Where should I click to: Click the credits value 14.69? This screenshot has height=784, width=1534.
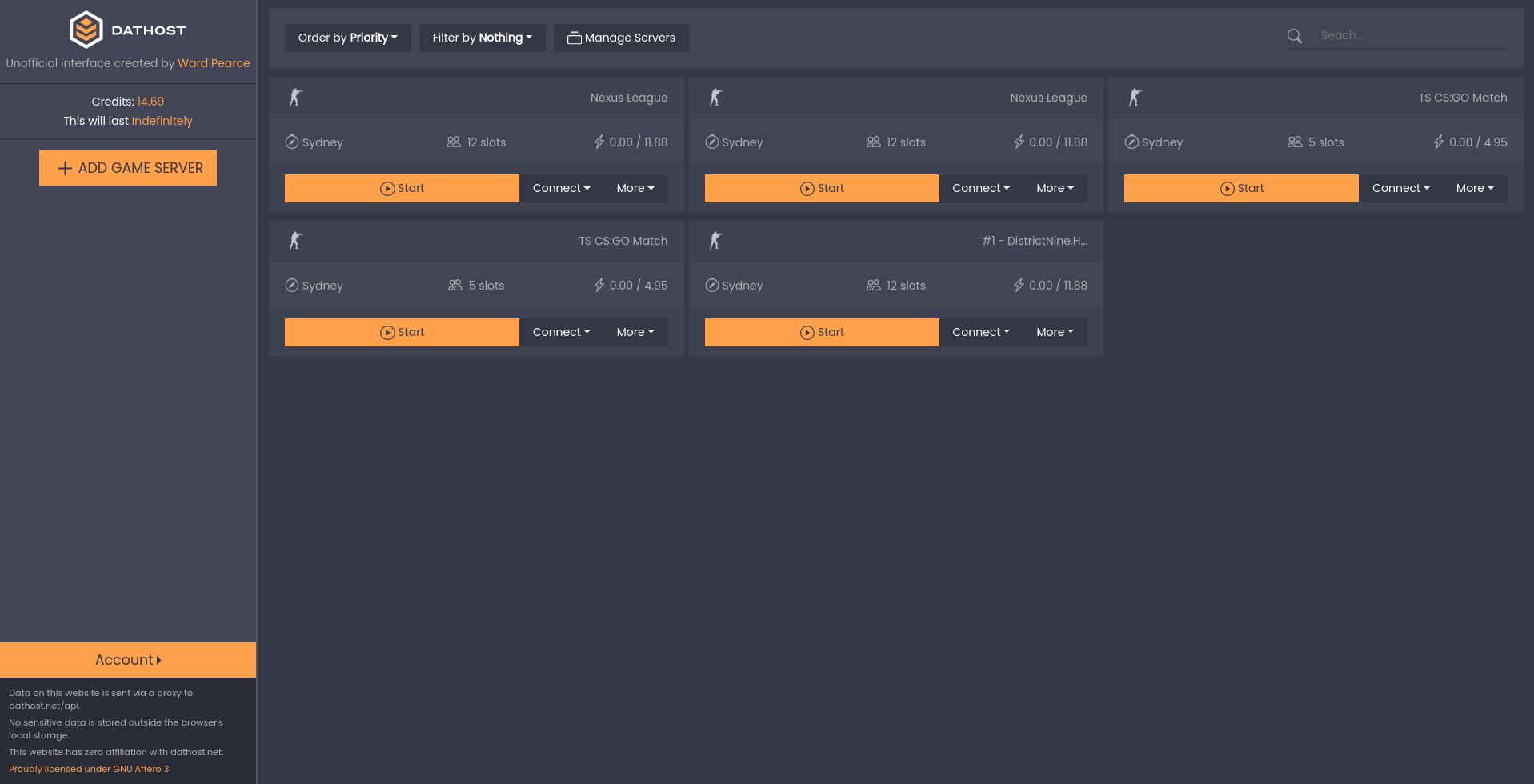(150, 102)
